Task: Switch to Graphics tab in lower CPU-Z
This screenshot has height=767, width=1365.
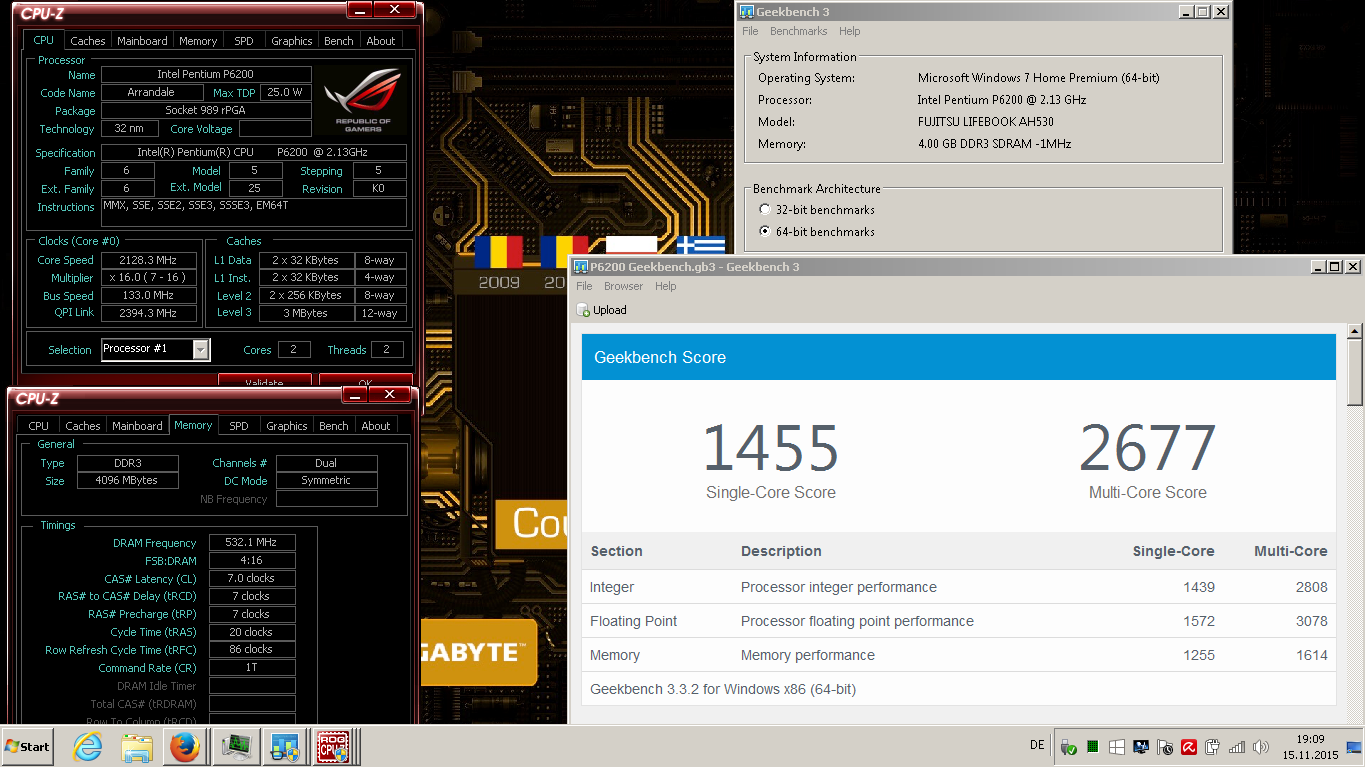Action: coord(287,426)
